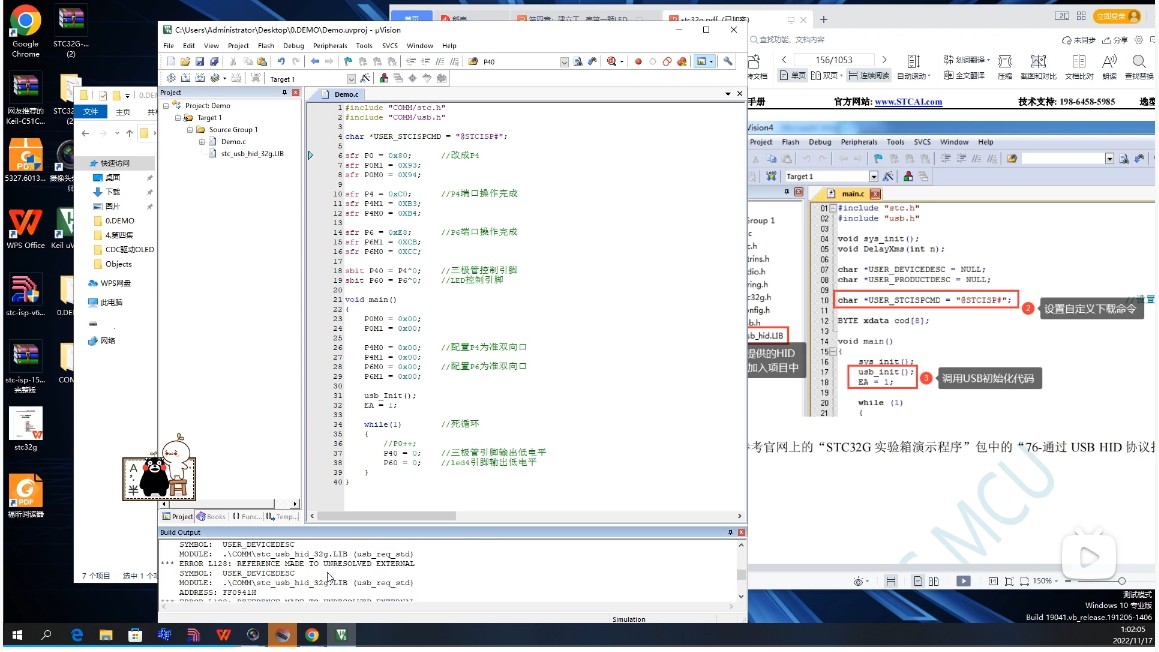Toggle single page view in WPS PDF
The width and height of the screenshot is (1159, 652).
tap(792, 75)
